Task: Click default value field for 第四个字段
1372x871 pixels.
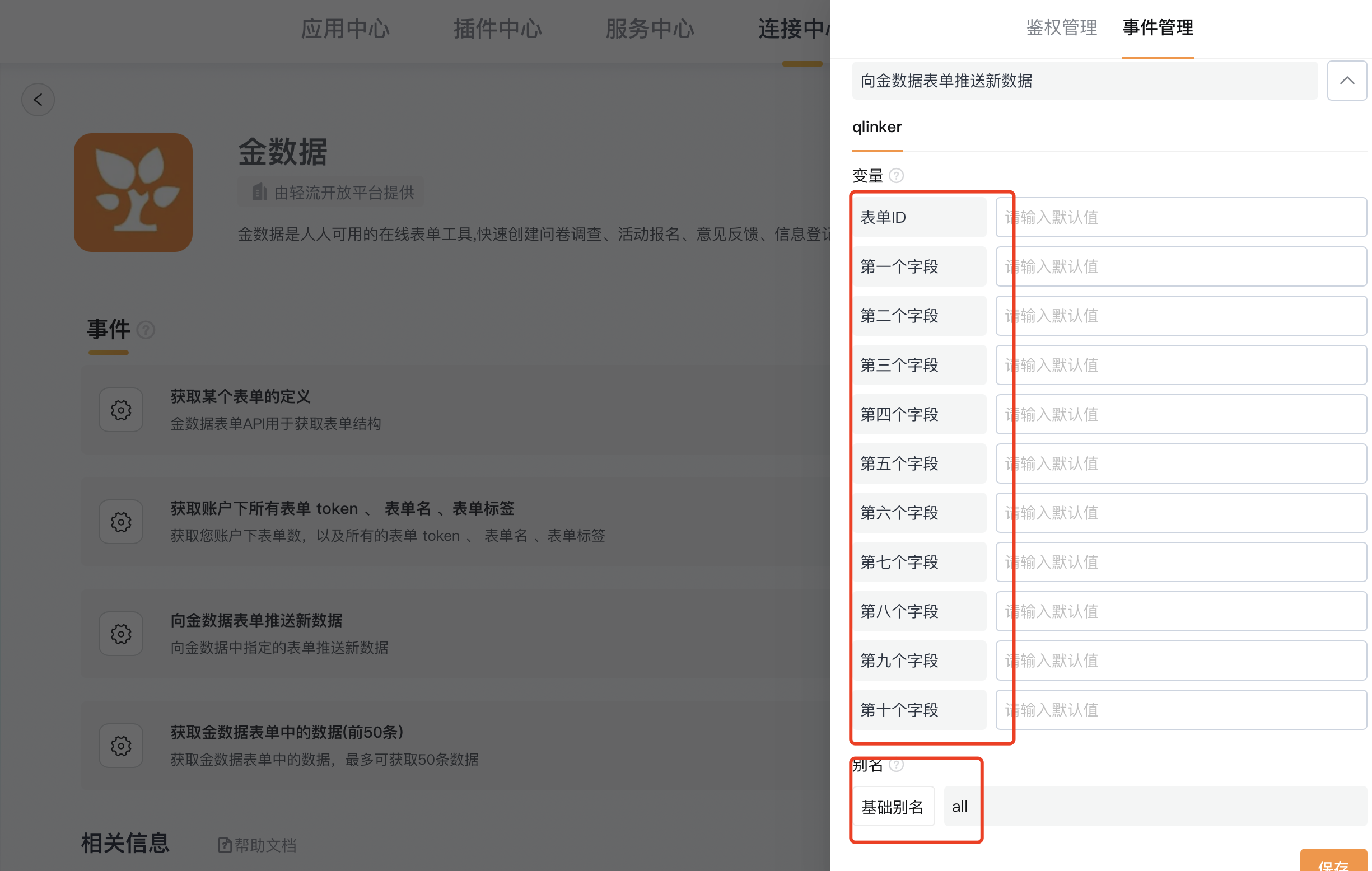Action: click(1181, 414)
